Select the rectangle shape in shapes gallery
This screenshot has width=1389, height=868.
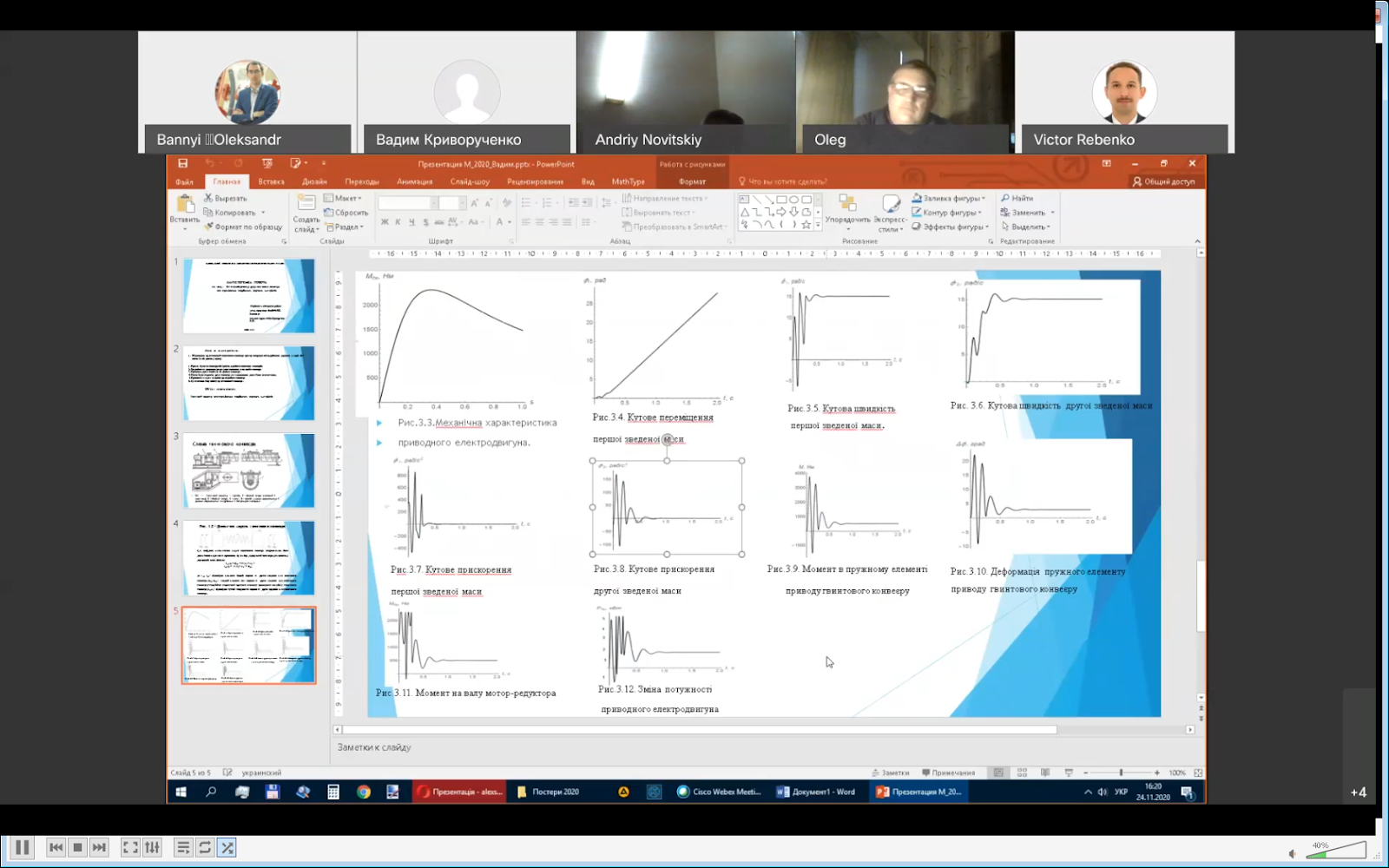tap(781, 200)
